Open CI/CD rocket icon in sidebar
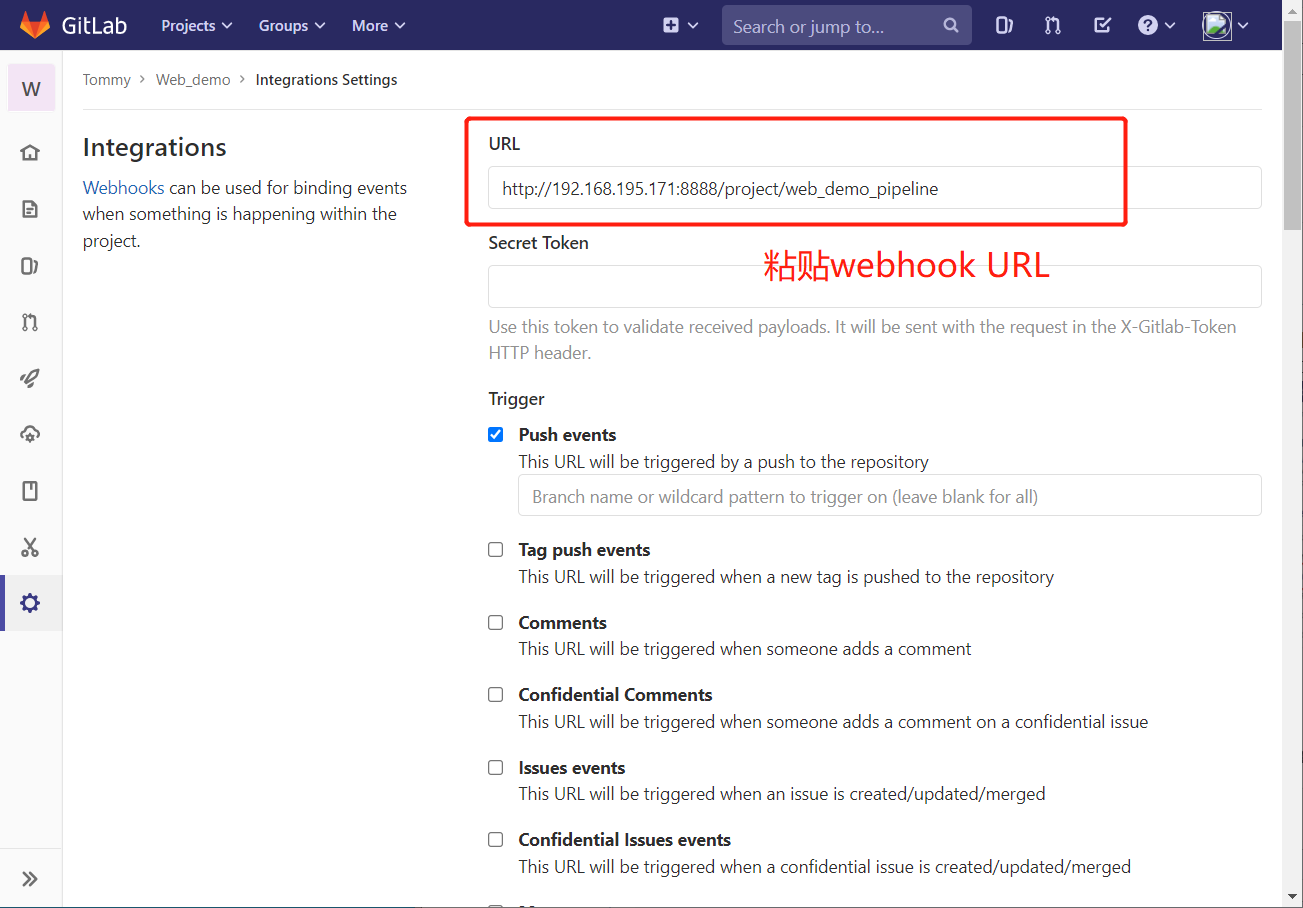Viewport: 1303px width, 908px height. 30,378
